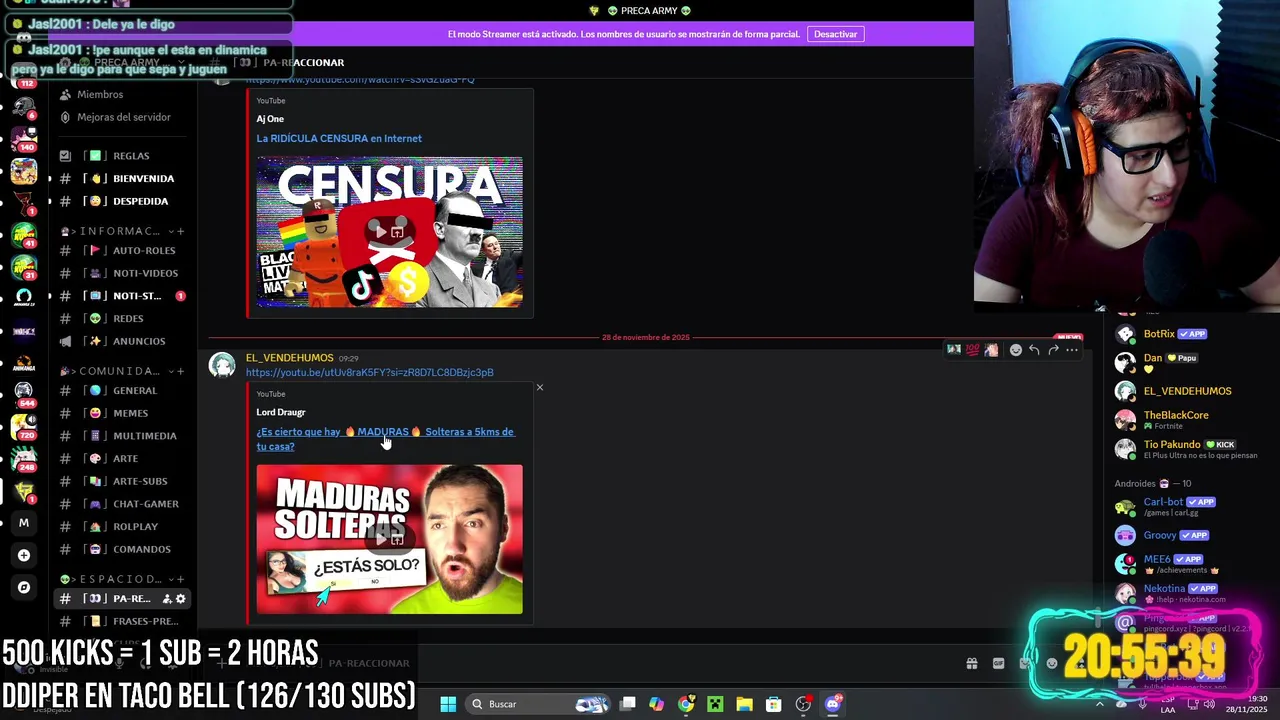Click the Aj One author name
Image resolution: width=1280 pixels, height=720 pixels.
tap(270, 119)
